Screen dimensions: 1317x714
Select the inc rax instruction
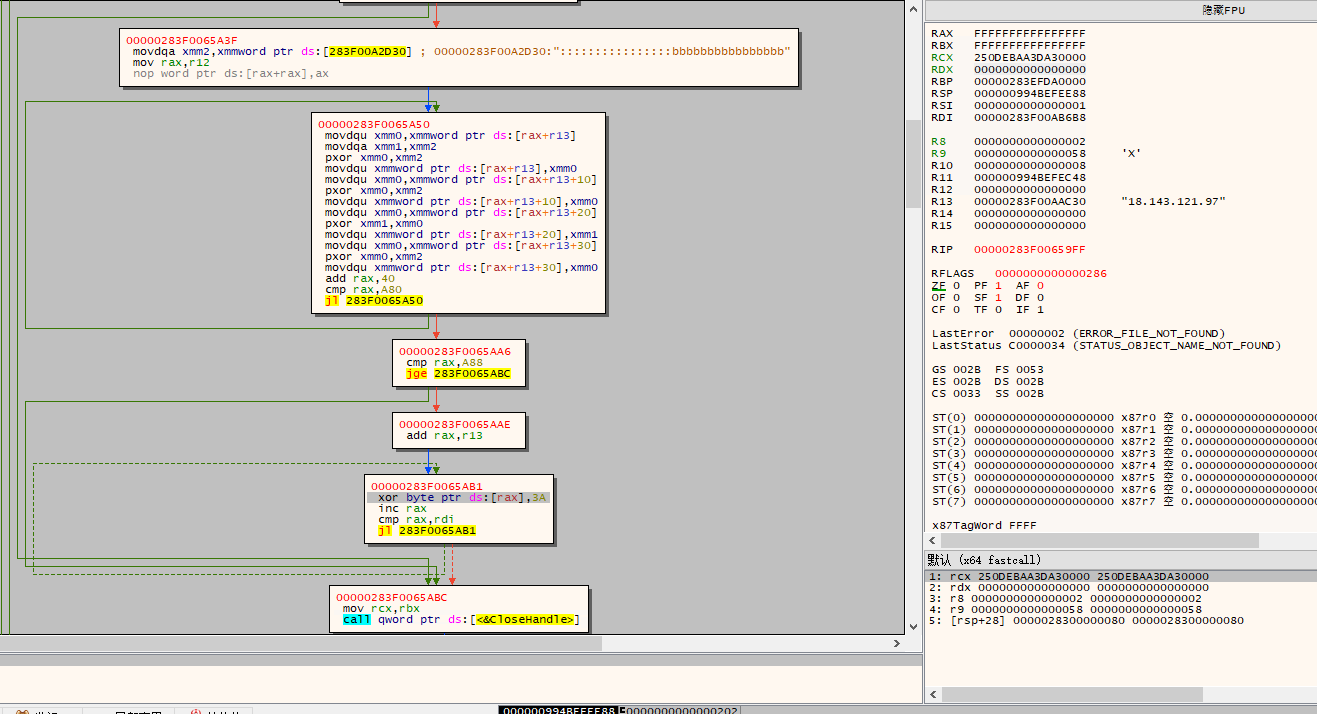[x=402, y=508]
